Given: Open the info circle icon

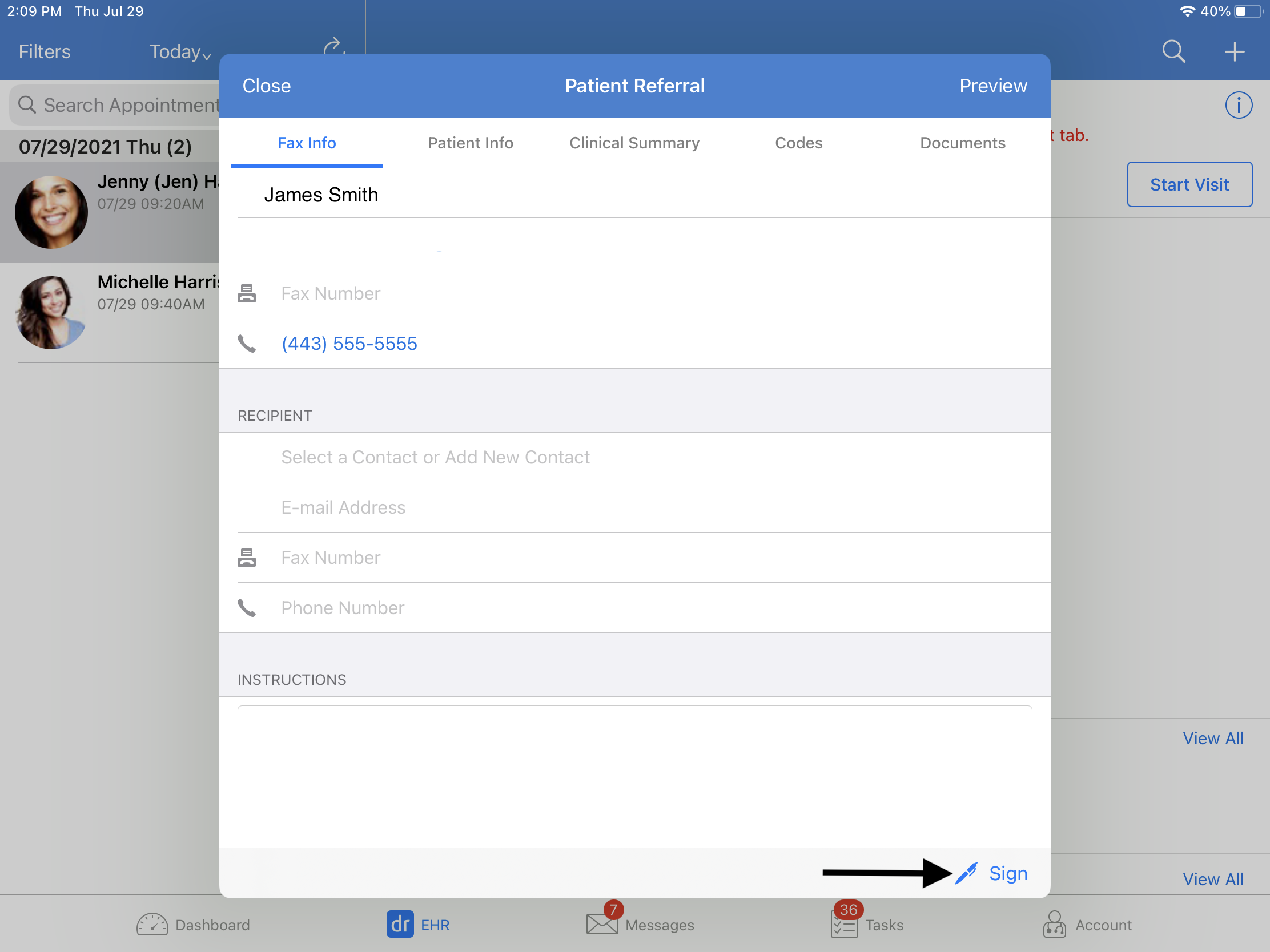Looking at the screenshot, I should [1239, 105].
